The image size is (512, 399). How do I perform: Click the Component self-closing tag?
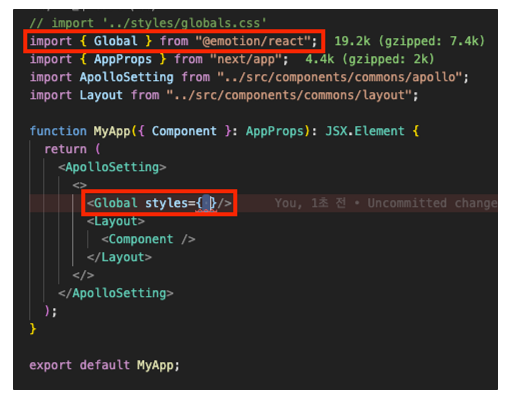coord(148,239)
